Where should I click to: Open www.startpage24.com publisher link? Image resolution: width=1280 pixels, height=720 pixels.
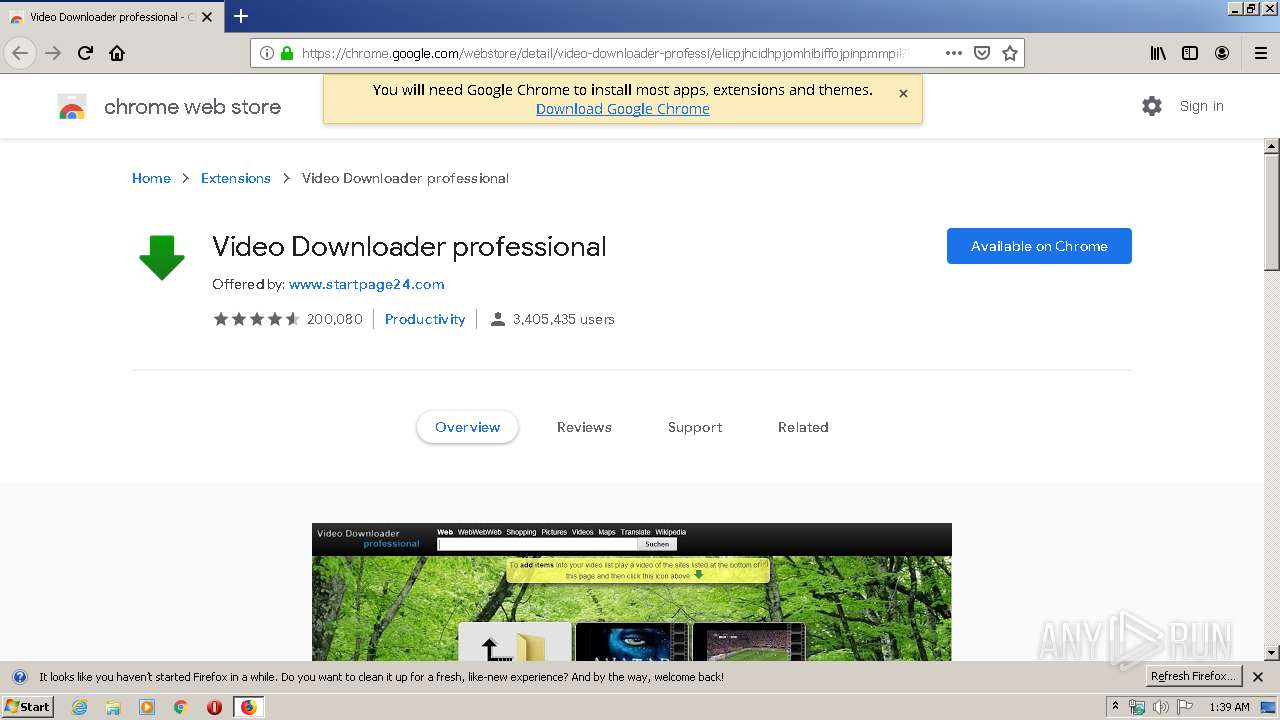click(x=367, y=284)
